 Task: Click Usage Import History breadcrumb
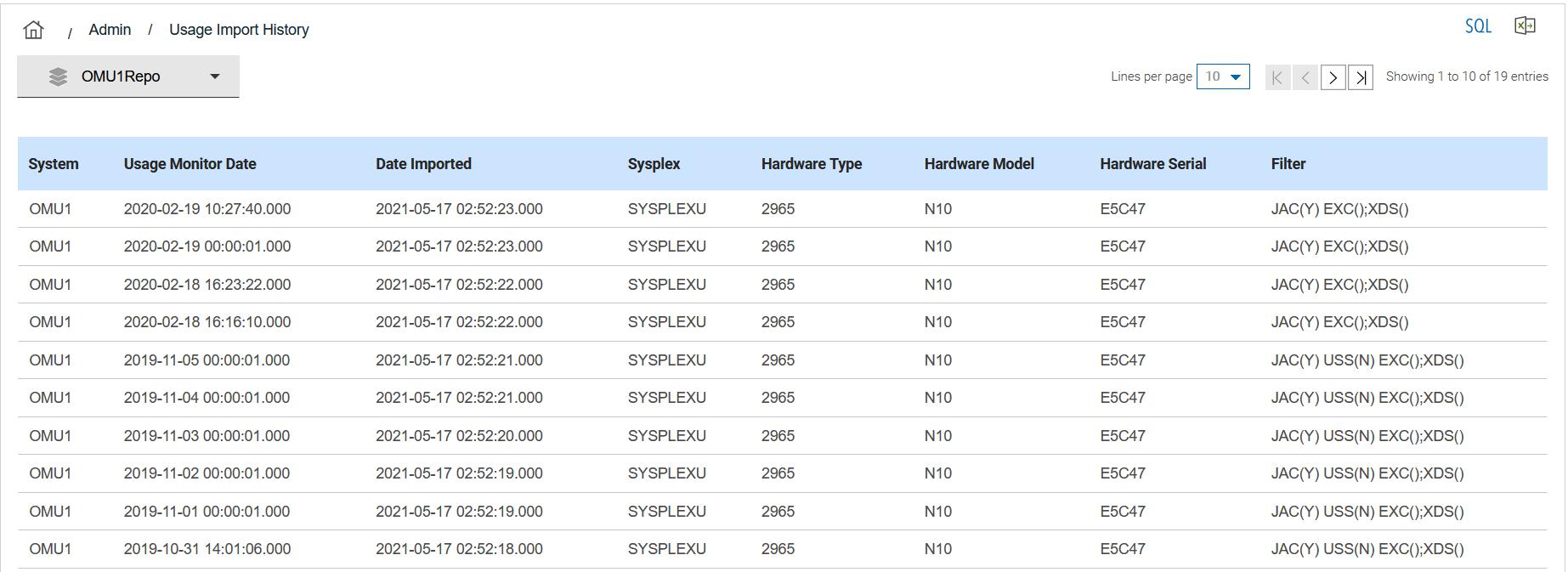239,30
